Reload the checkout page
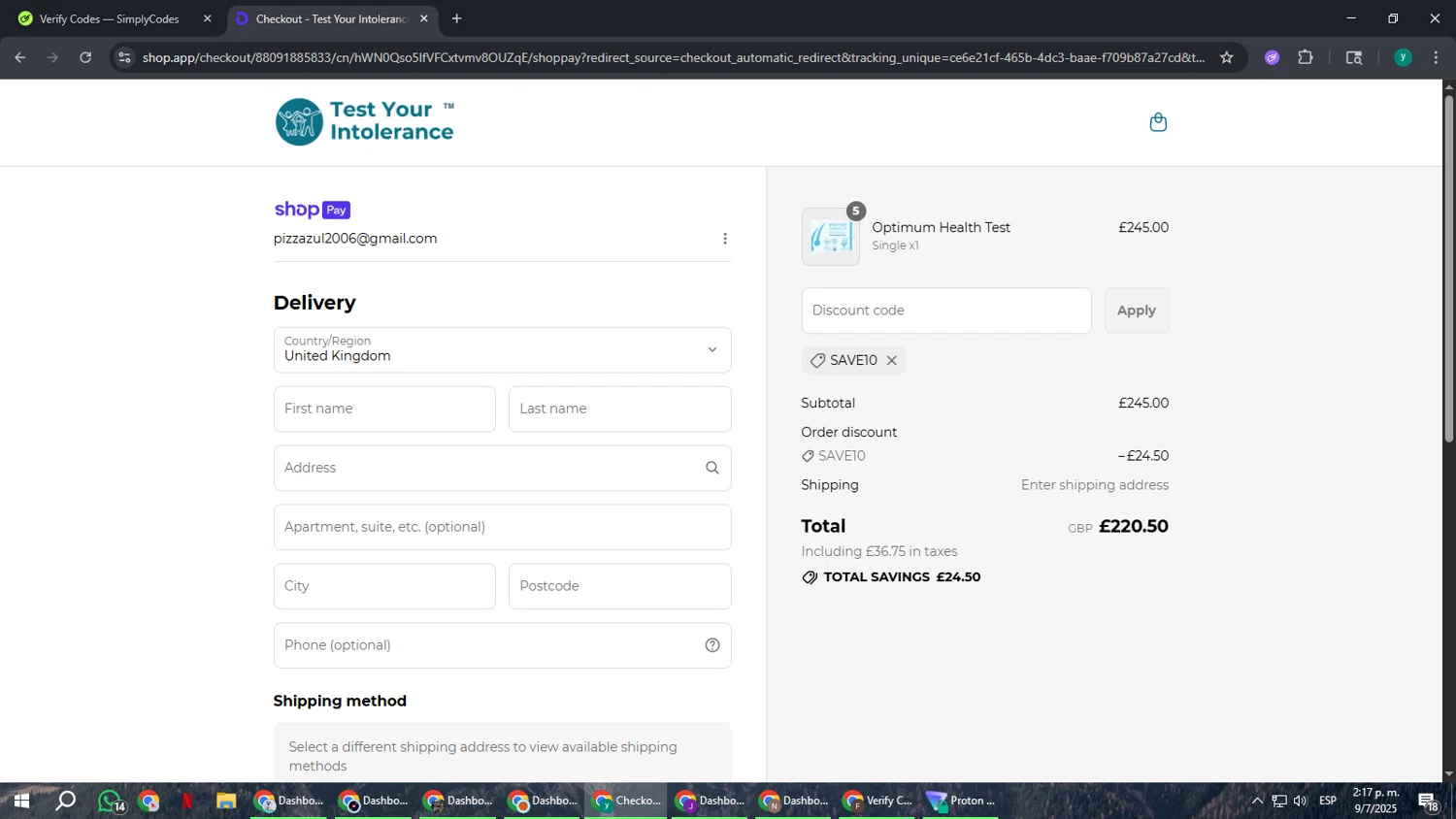Screen dimensions: 1456x819 (x=85, y=57)
